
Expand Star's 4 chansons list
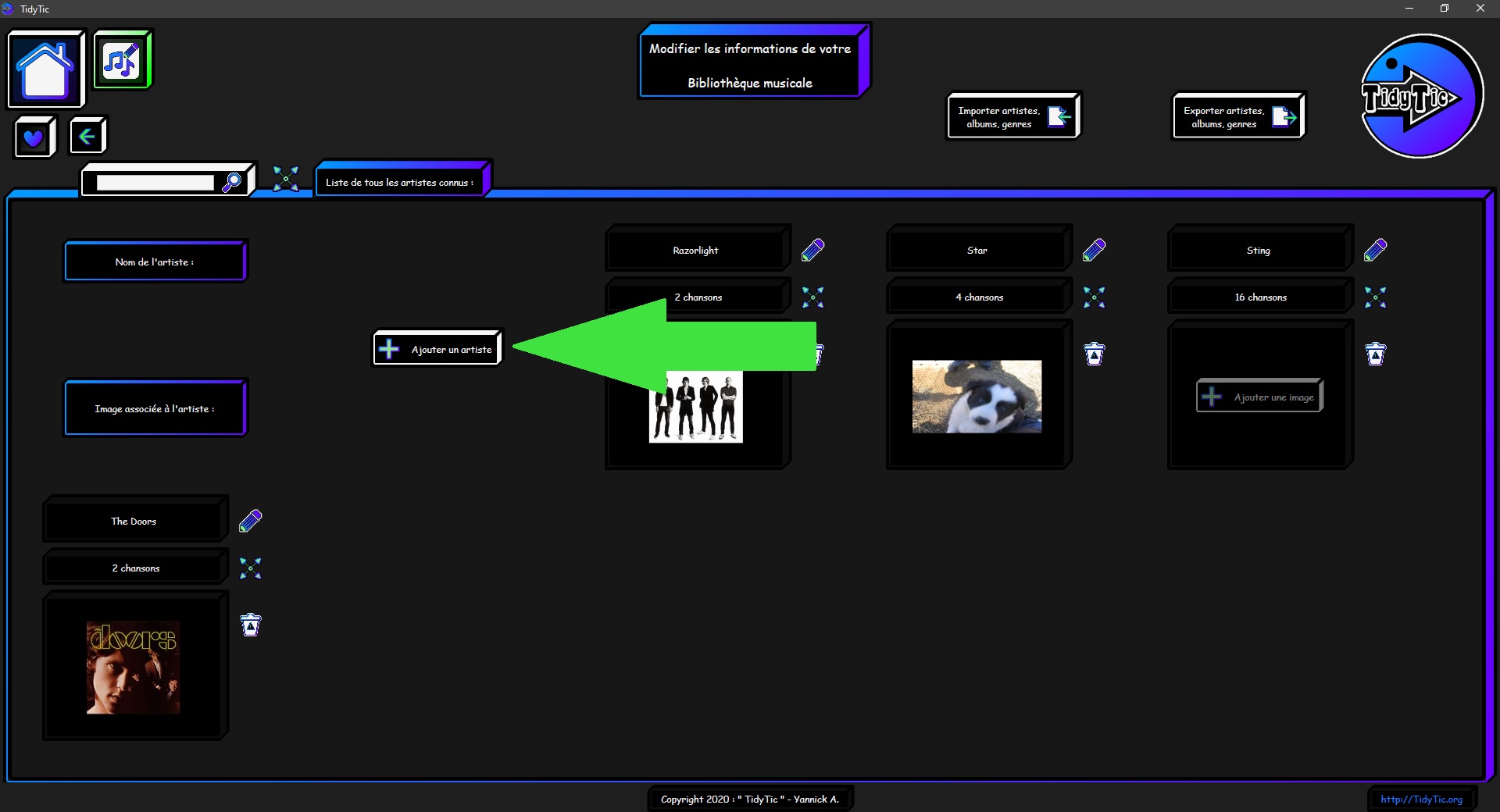(x=1094, y=297)
